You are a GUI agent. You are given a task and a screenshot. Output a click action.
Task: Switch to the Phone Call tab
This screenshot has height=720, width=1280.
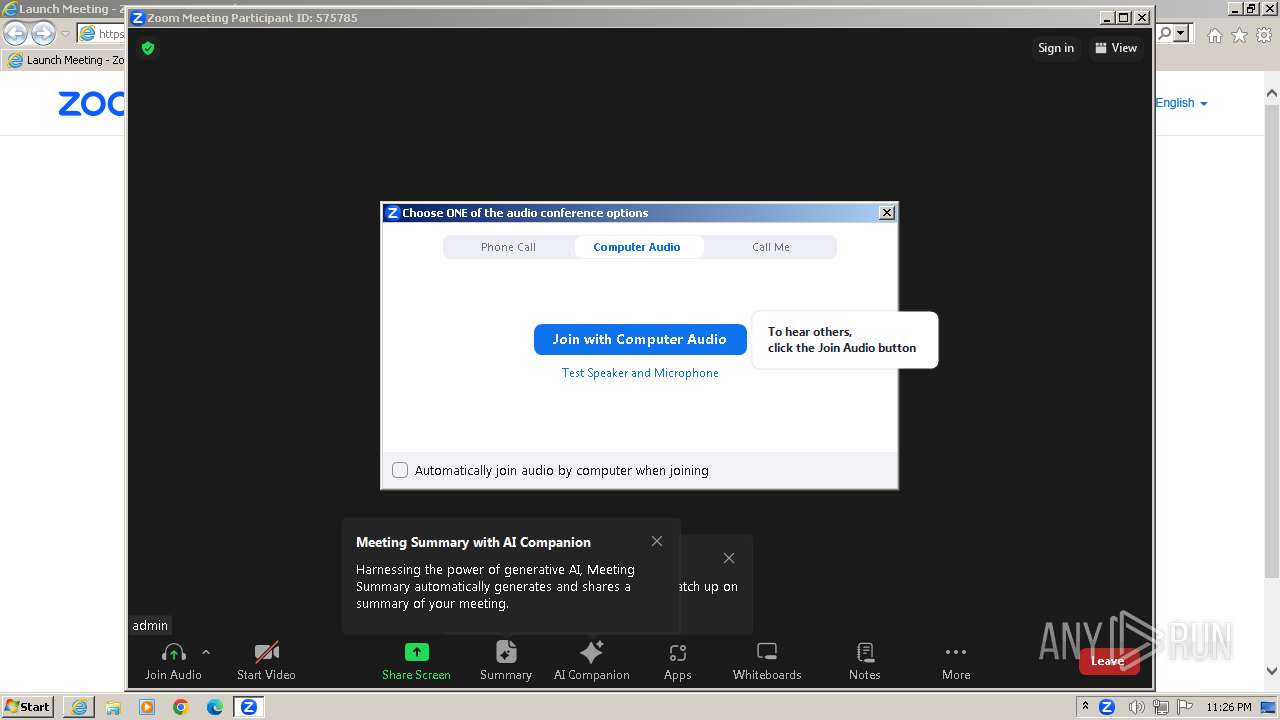(508, 247)
